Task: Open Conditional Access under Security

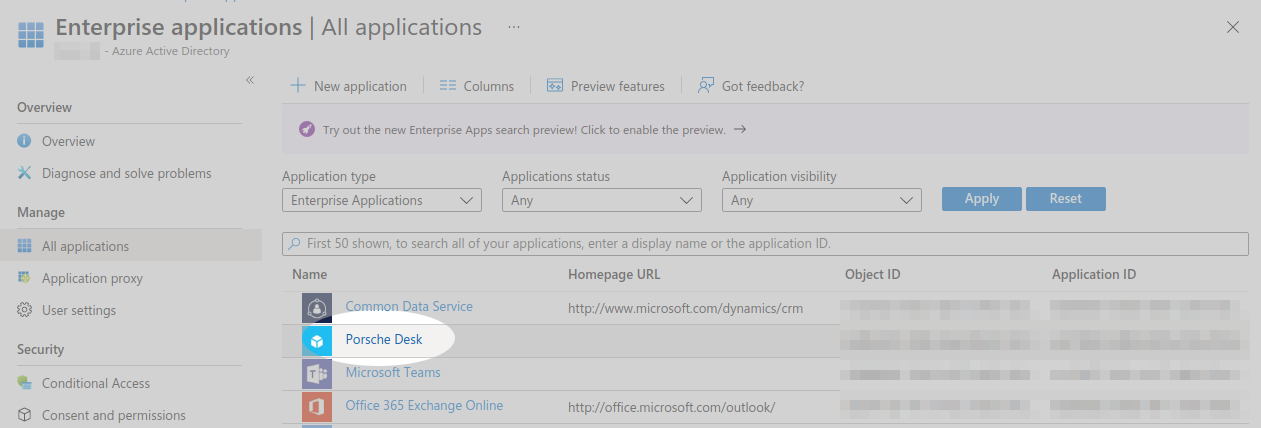Action: [95, 383]
